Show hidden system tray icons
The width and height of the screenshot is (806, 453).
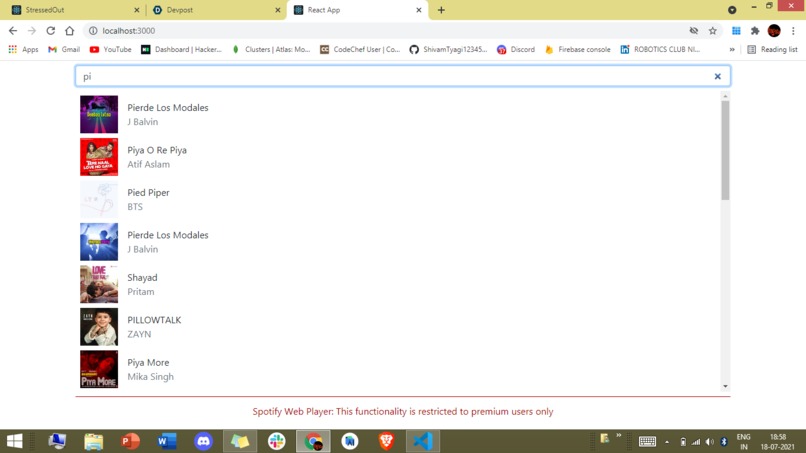667,442
